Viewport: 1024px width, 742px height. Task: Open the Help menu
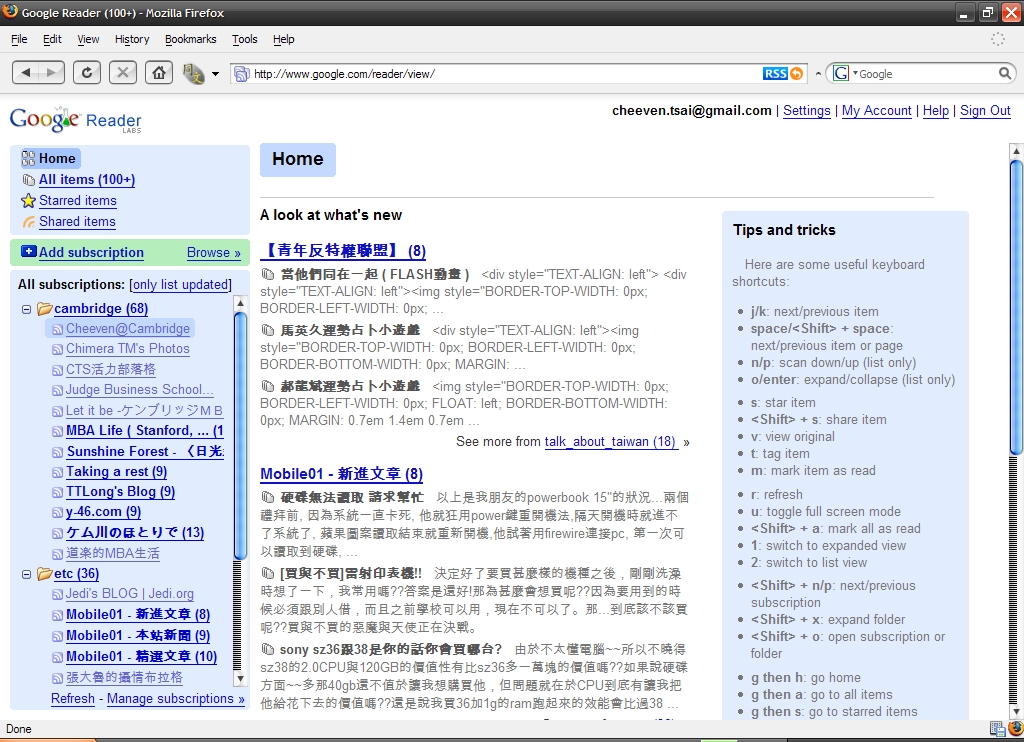[x=283, y=39]
